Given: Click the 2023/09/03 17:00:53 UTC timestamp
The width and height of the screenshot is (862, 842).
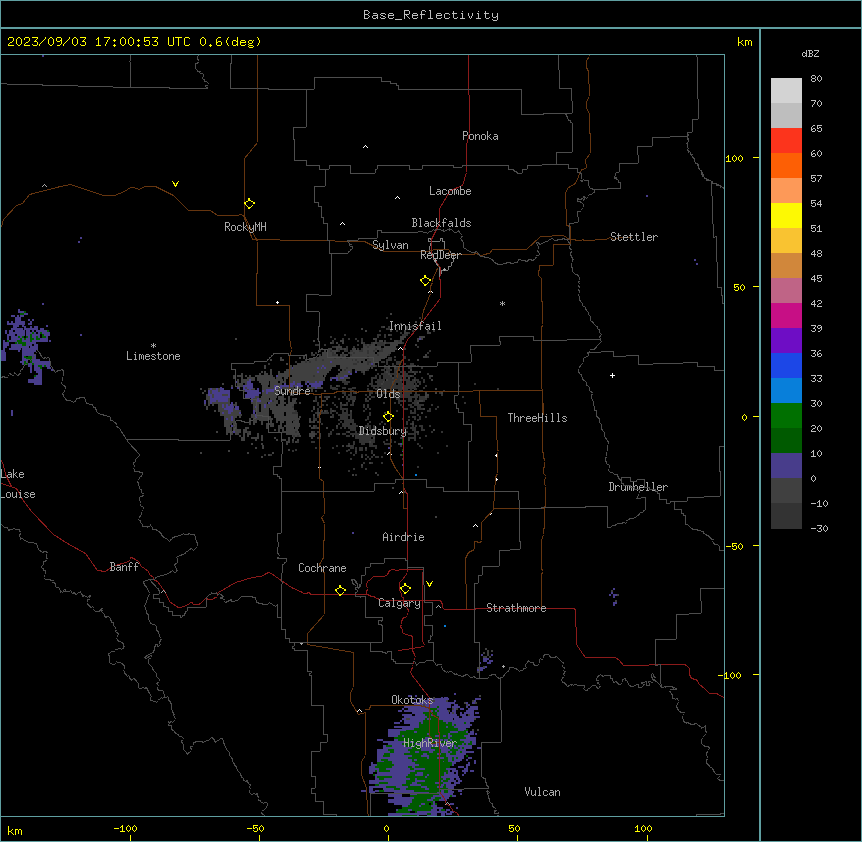Looking at the screenshot, I should [x=99, y=42].
